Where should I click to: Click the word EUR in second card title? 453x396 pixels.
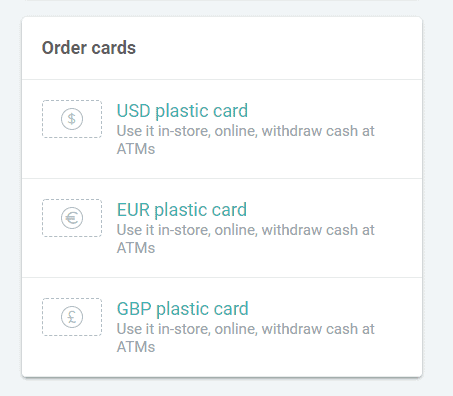tap(133, 210)
